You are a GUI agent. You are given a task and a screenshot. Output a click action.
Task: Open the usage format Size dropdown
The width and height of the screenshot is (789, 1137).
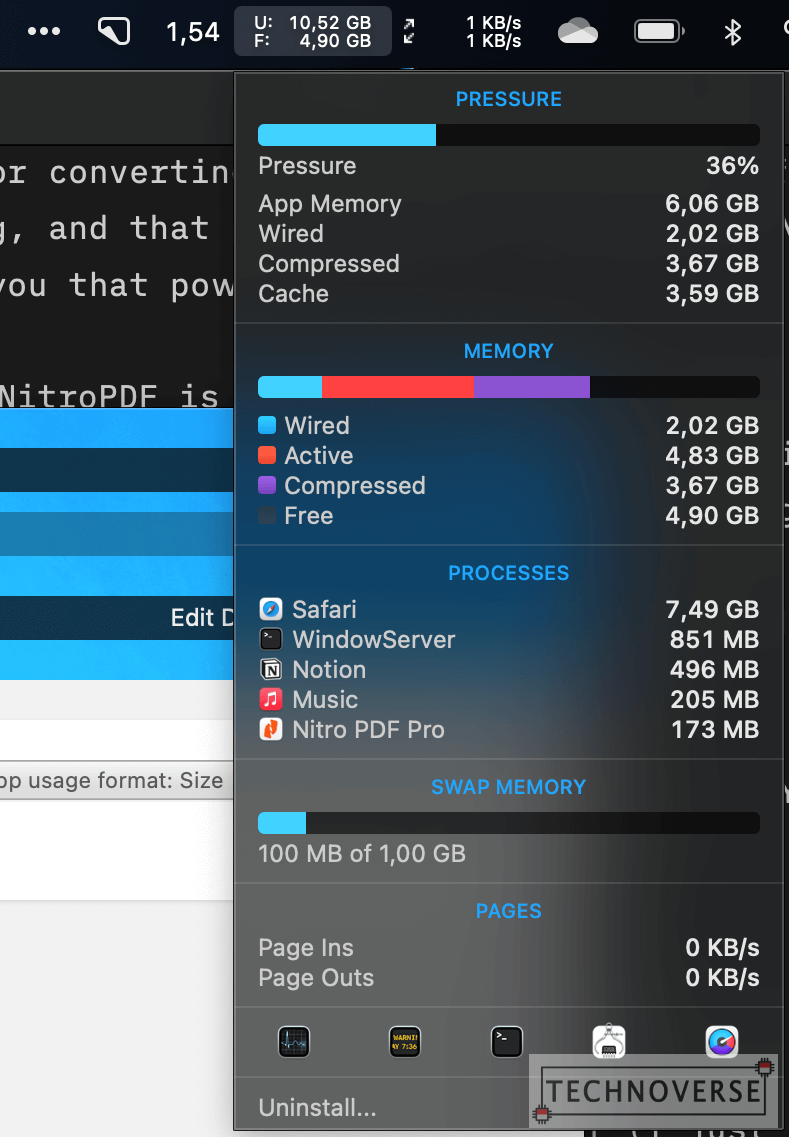116,781
